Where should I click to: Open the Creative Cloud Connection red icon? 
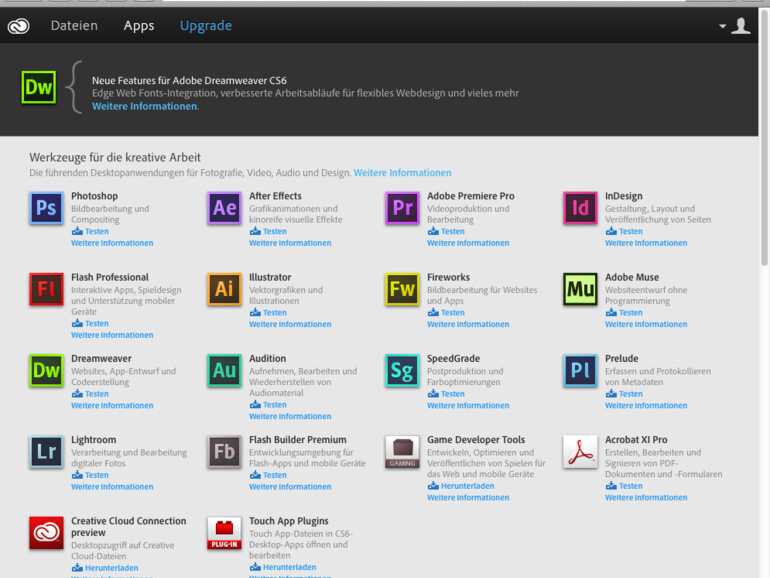click(x=46, y=533)
